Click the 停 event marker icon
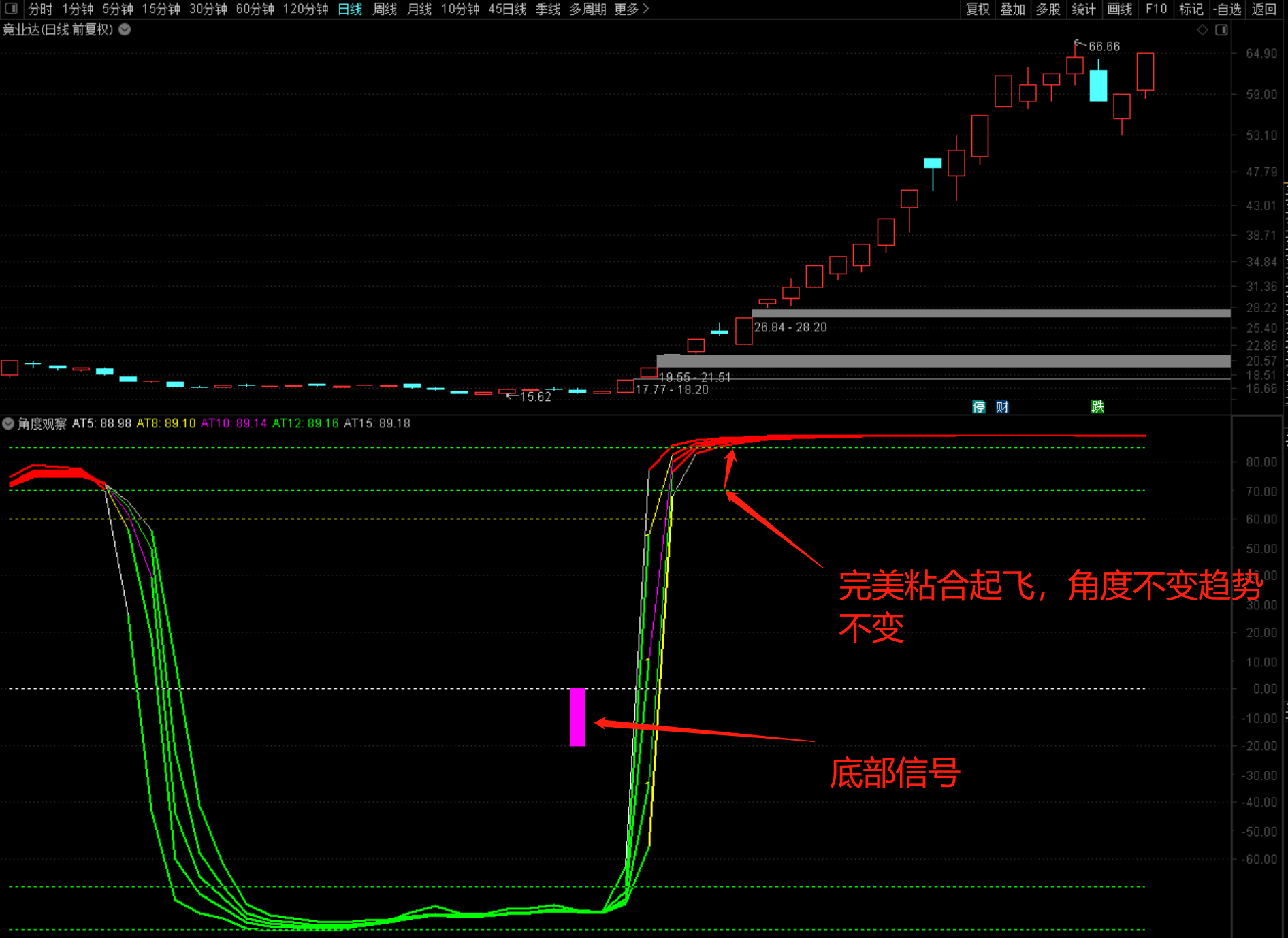The height and width of the screenshot is (938, 1288). click(x=979, y=406)
